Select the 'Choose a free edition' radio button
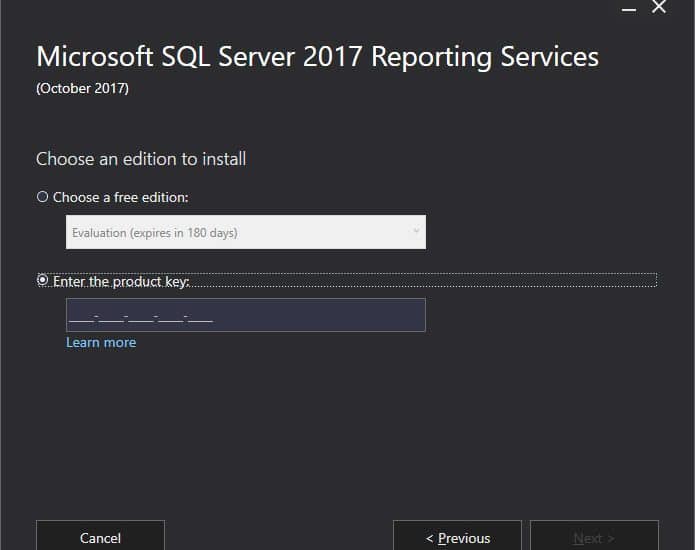This screenshot has width=695, height=550. point(42,197)
